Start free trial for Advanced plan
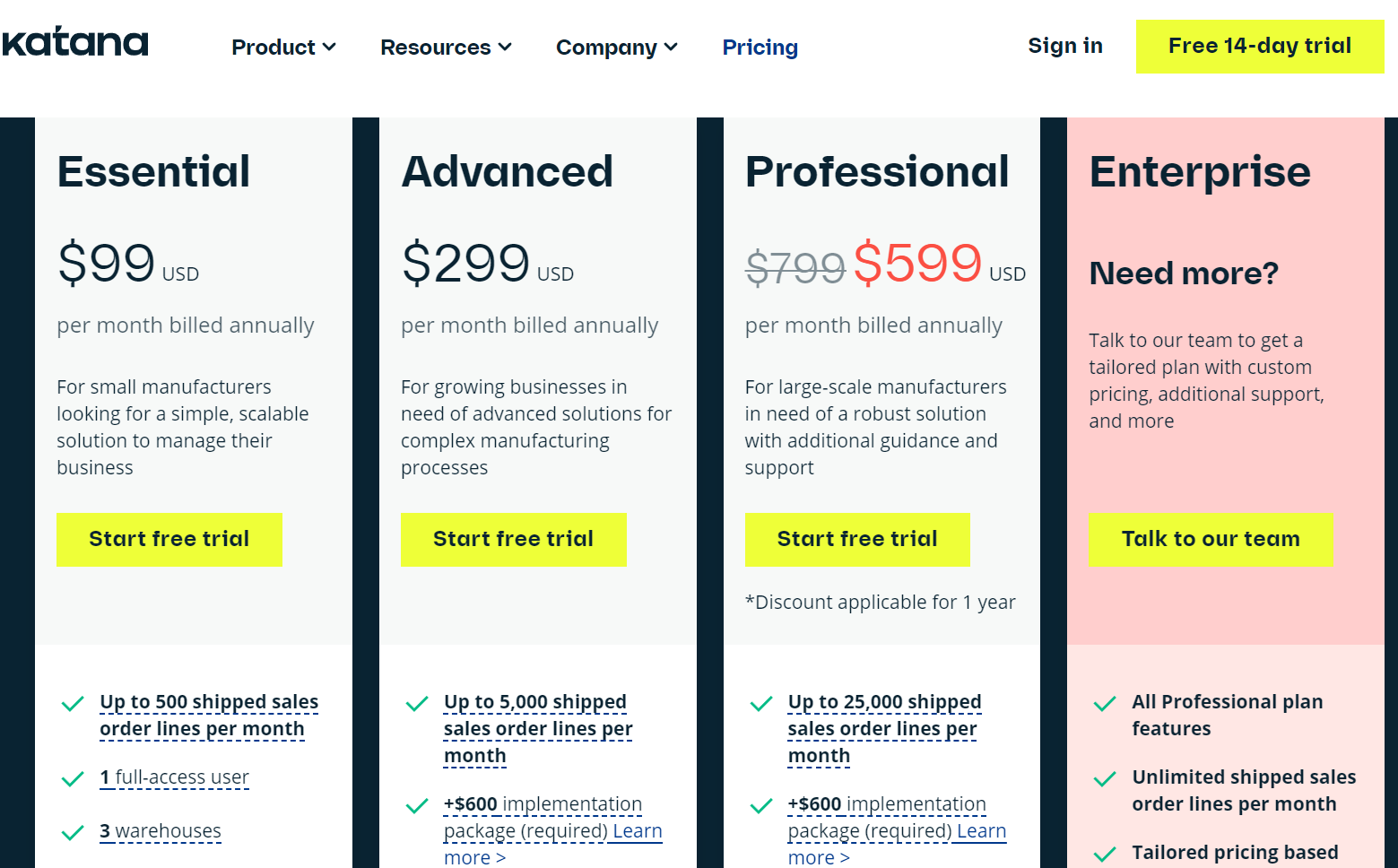This screenshot has width=1398, height=868. [x=513, y=539]
